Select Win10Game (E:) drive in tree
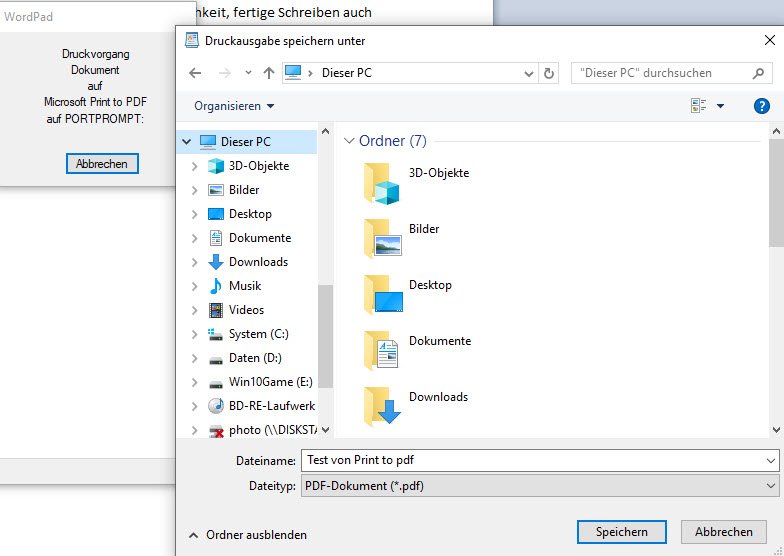This screenshot has height=556, width=784. tap(260, 382)
